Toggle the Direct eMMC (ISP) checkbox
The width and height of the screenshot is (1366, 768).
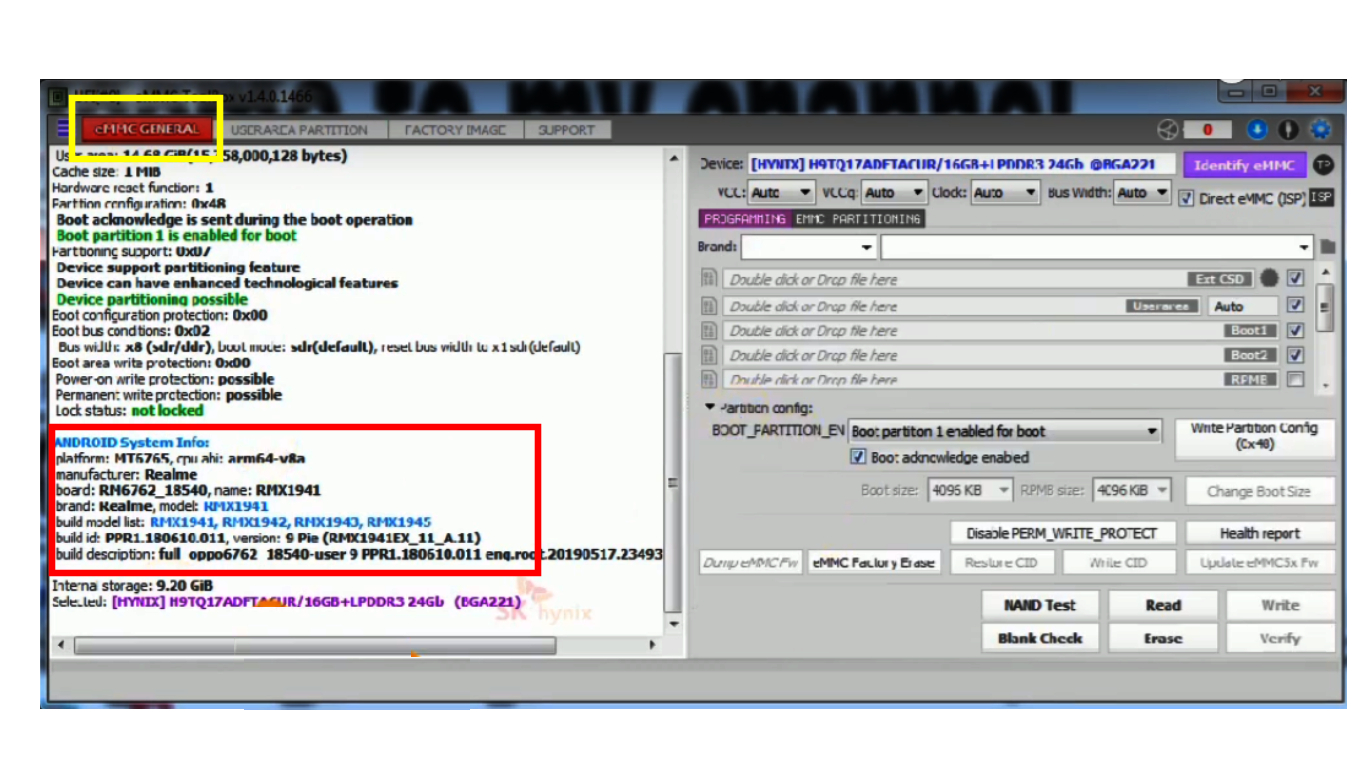tap(1187, 198)
